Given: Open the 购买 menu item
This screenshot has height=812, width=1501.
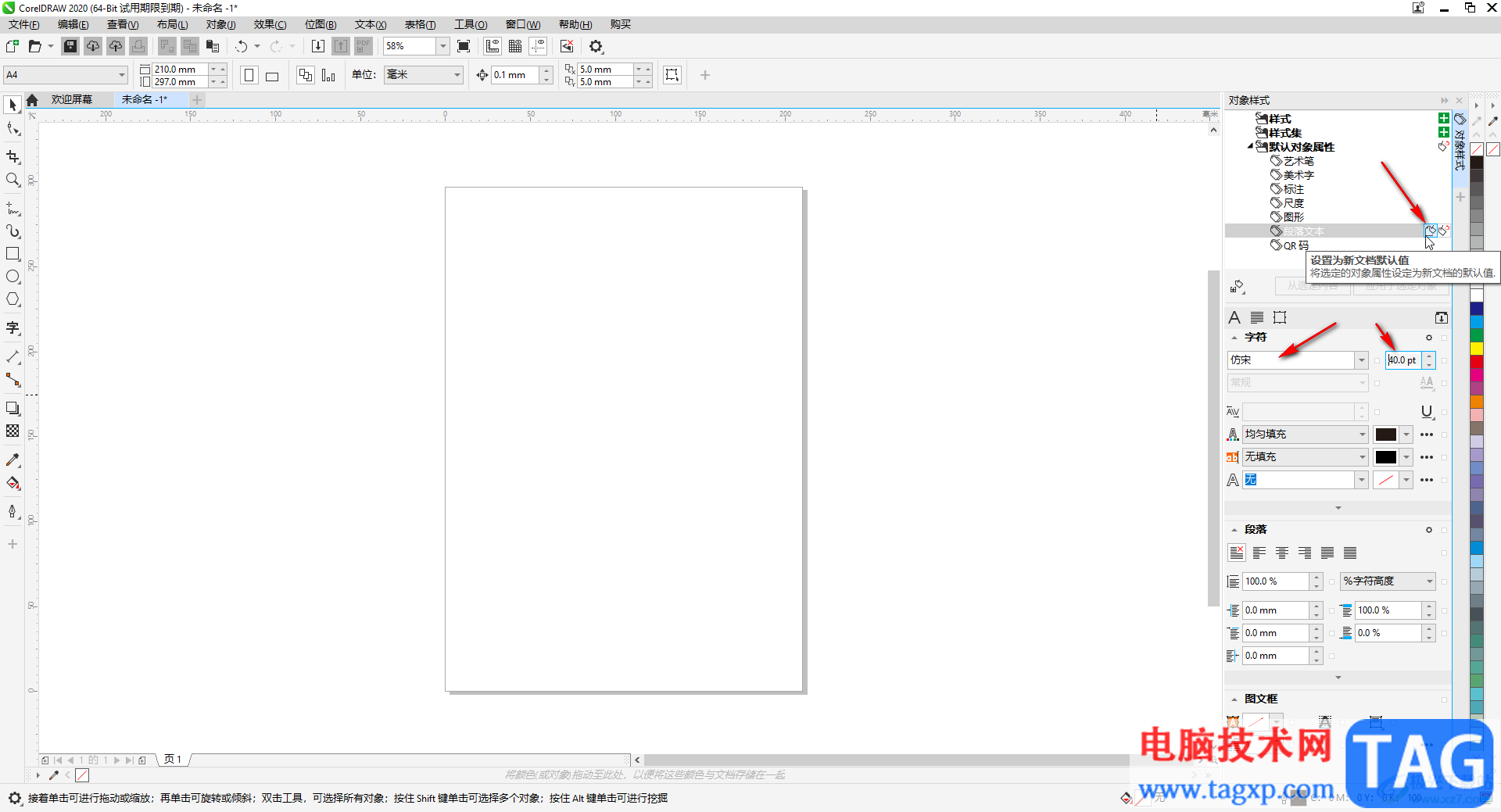Looking at the screenshot, I should pos(620,24).
